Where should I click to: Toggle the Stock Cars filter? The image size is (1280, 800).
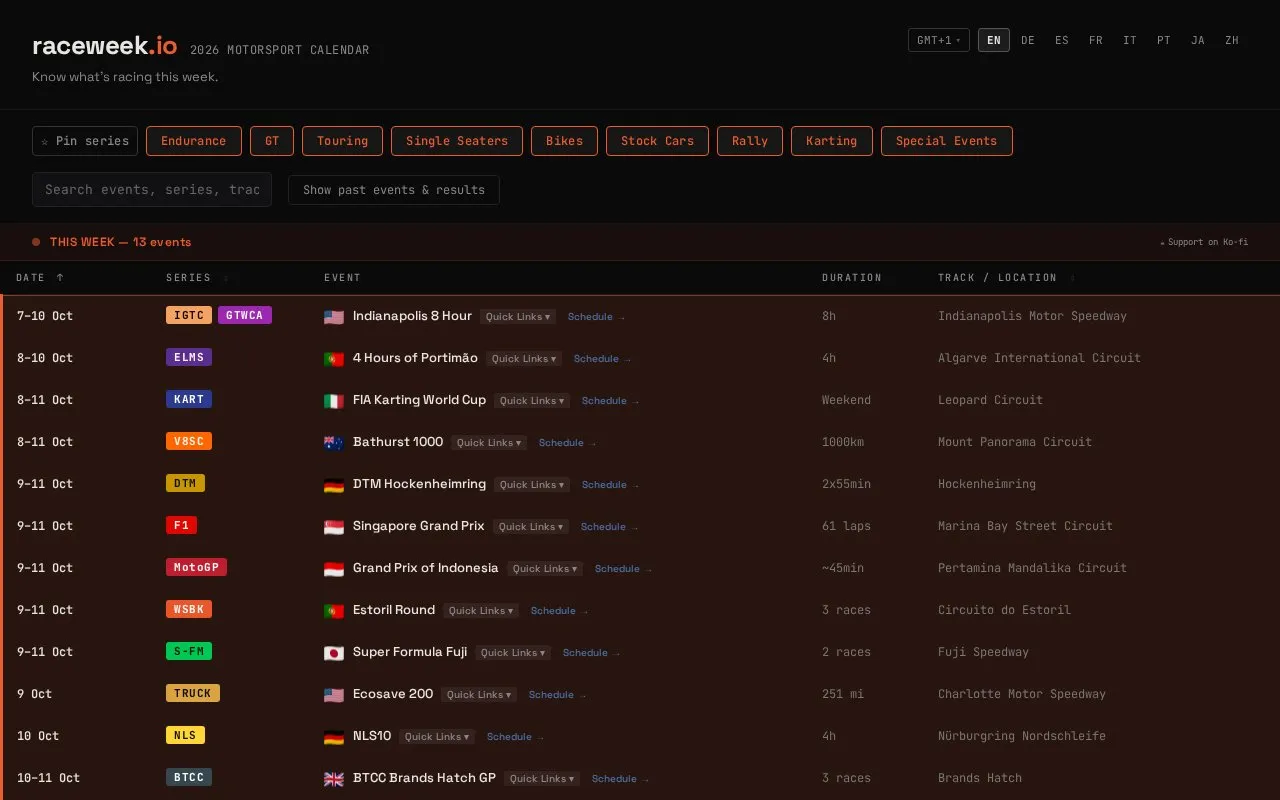click(658, 141)
